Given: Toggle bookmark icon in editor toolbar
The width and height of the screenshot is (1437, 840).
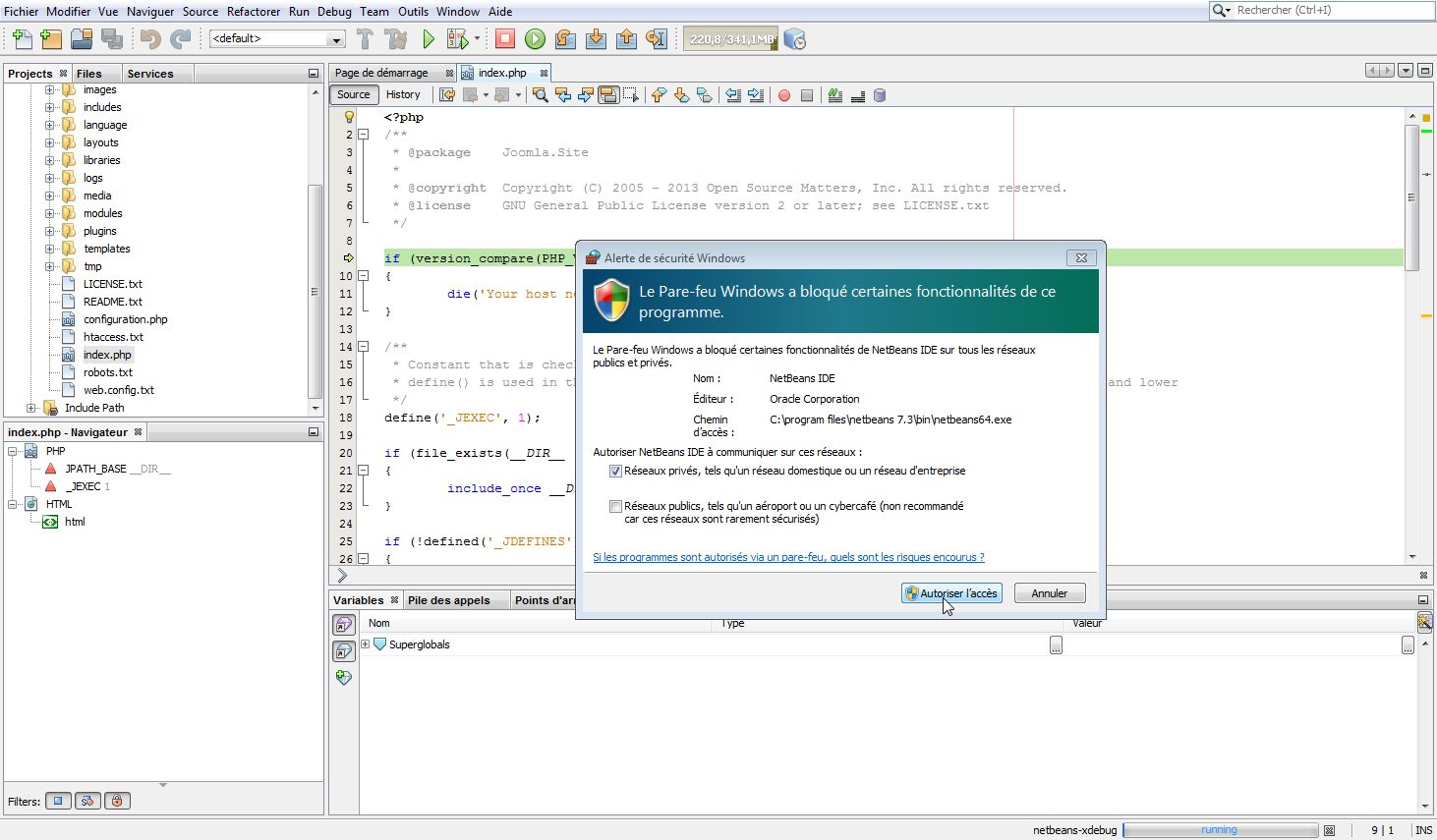Looking at the screenshot, I should click(x=704, y=95).
